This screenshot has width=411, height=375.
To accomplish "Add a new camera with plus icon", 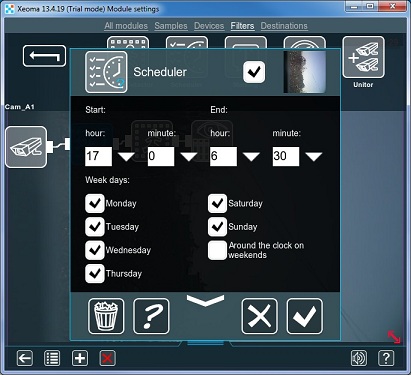I will 80,358.
